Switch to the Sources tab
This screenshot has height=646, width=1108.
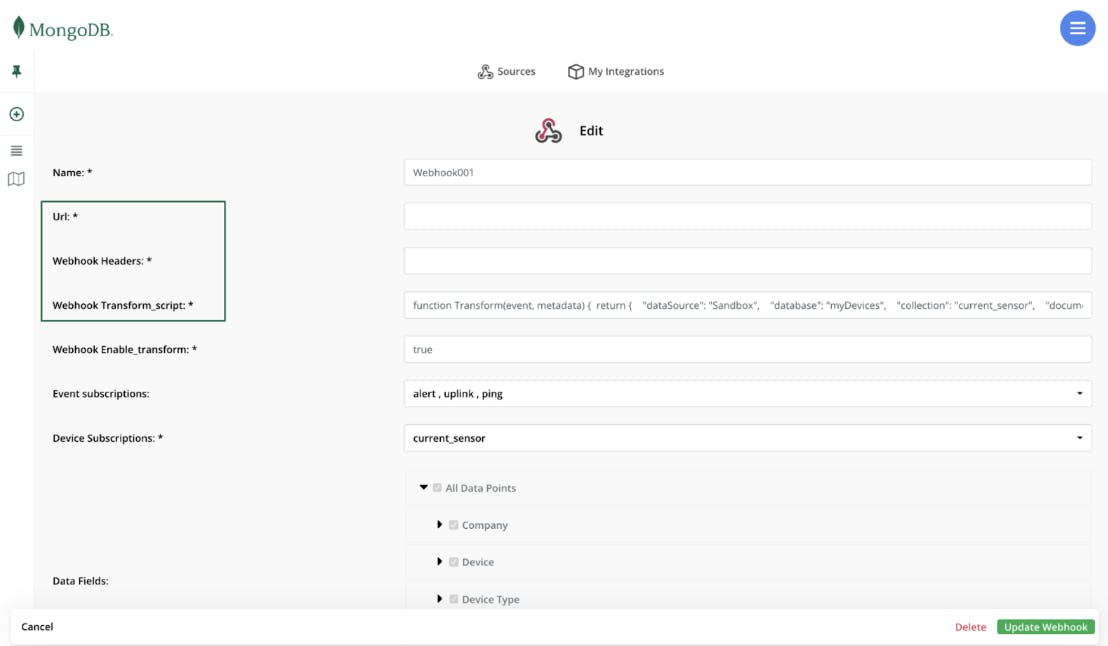click(507, 72)
